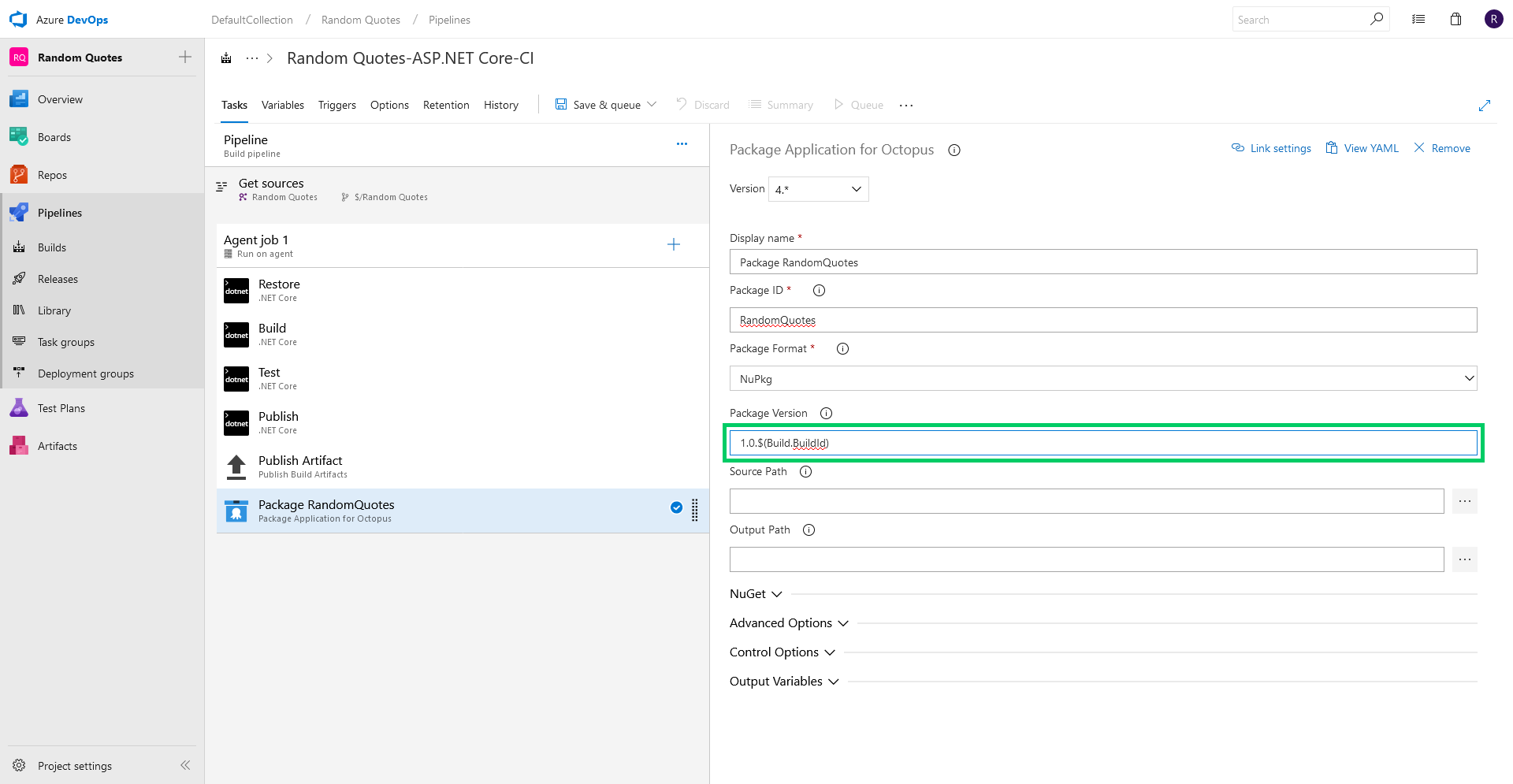The height and width of the screenshot is (784, 1513).
Task: Open the work items list icon in header
Action: click(x=1418, y=19)
